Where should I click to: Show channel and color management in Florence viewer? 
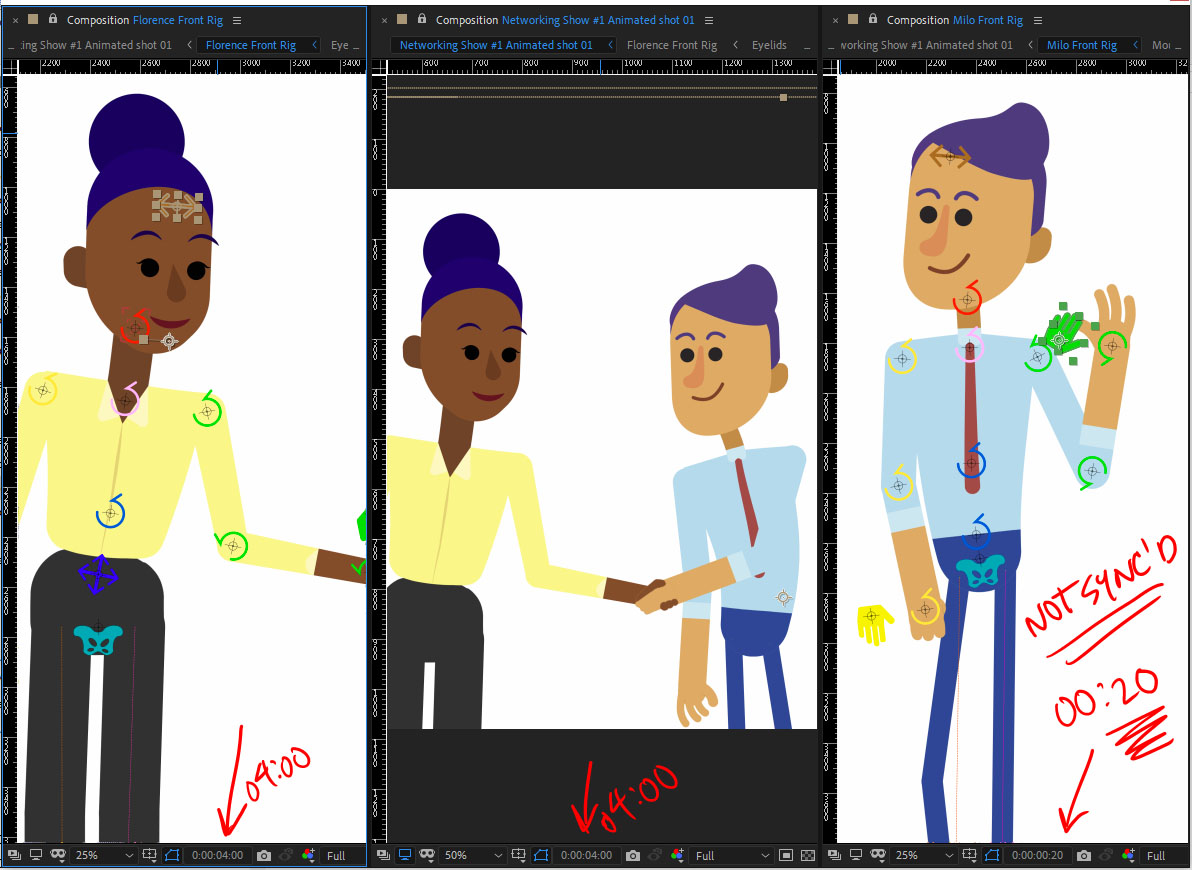pyautogui.click(x=308, y=856)
